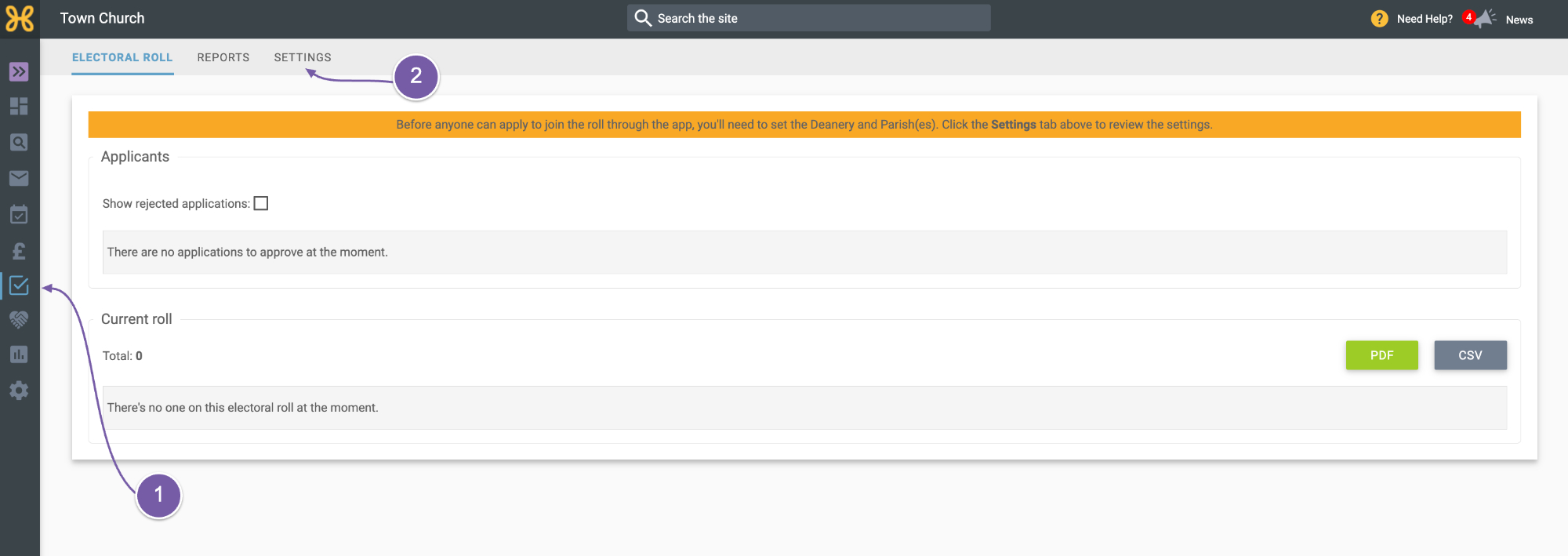
Task: Export the roll as CSV
Action: [x=1471, y=355]
